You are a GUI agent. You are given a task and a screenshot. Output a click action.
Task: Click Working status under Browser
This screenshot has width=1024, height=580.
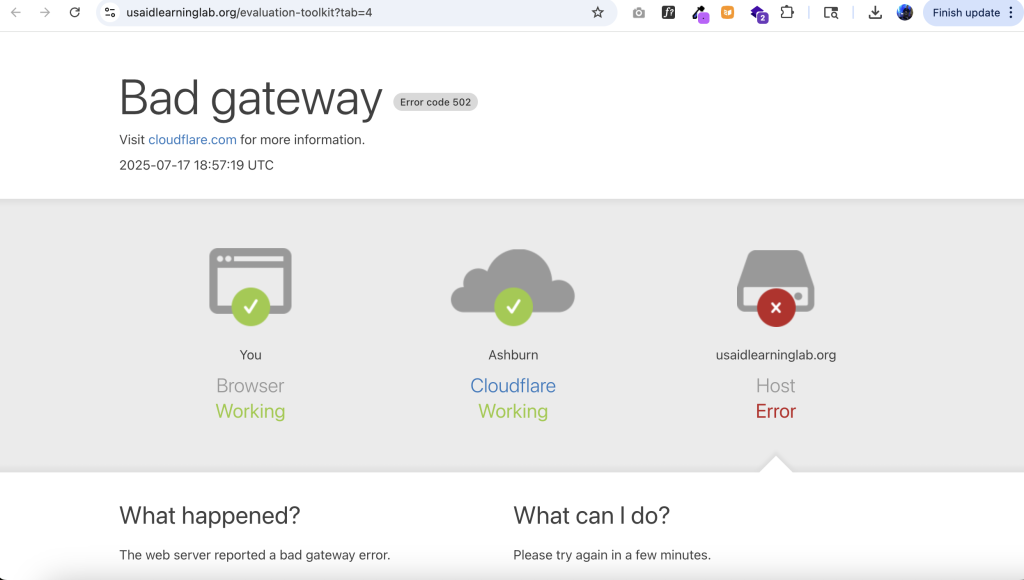[x=250, y=411]
